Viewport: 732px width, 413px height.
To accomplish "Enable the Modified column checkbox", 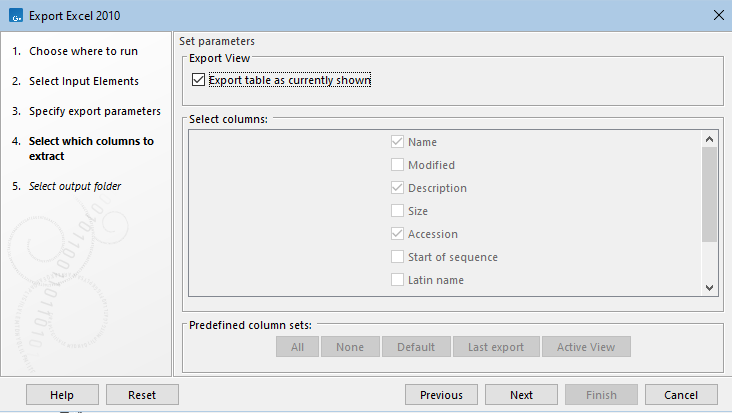I will 398,165.
